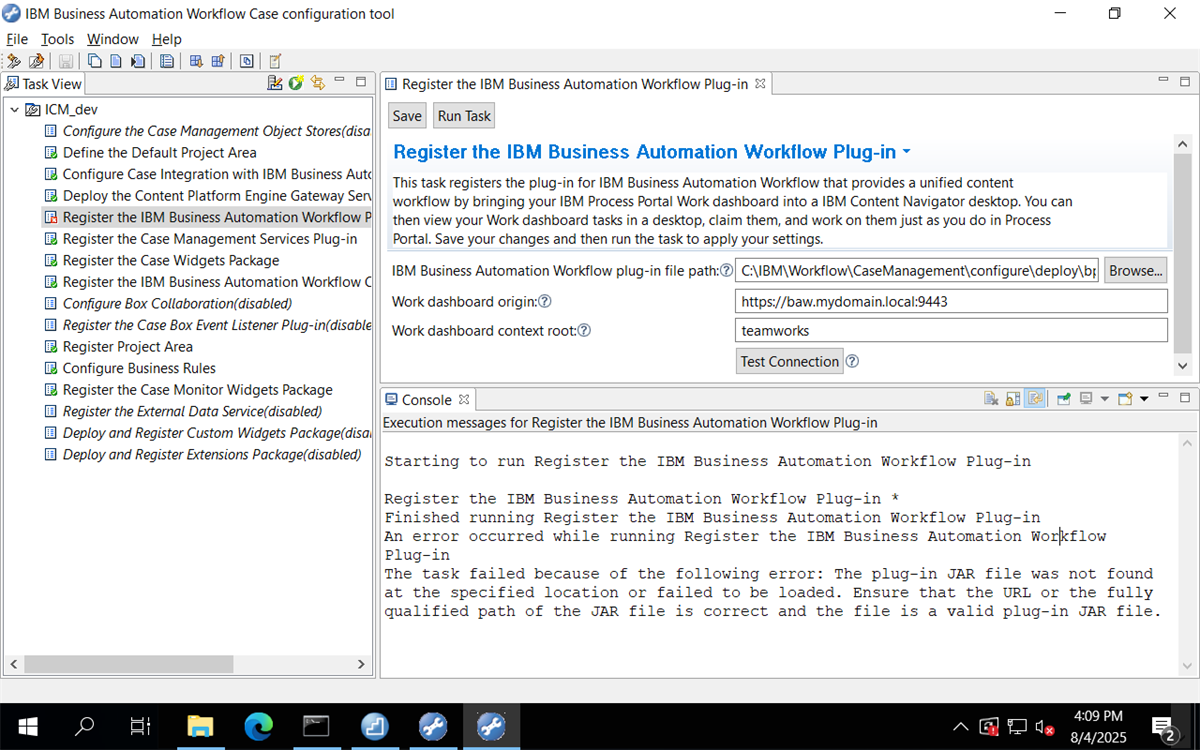The height and width of the screenshot is (750, 1200).
Task: Select Register the External Data Service(disabled)
Action: point(192,412)
